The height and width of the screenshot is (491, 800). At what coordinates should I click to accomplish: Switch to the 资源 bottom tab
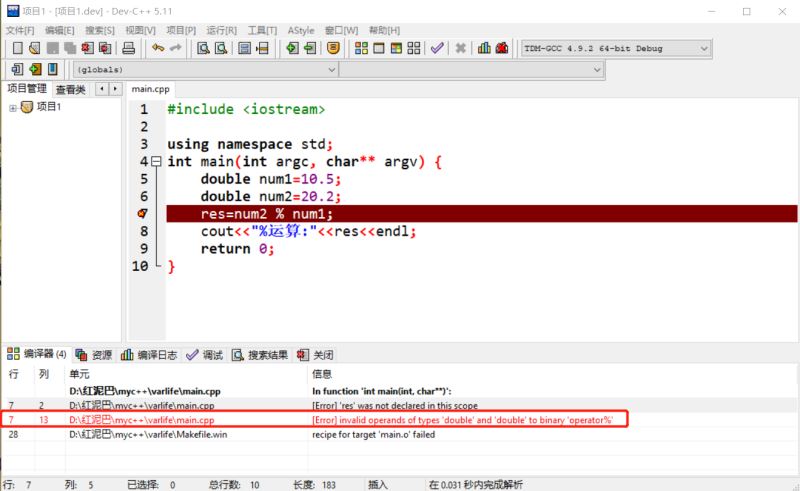click(94, 355)
